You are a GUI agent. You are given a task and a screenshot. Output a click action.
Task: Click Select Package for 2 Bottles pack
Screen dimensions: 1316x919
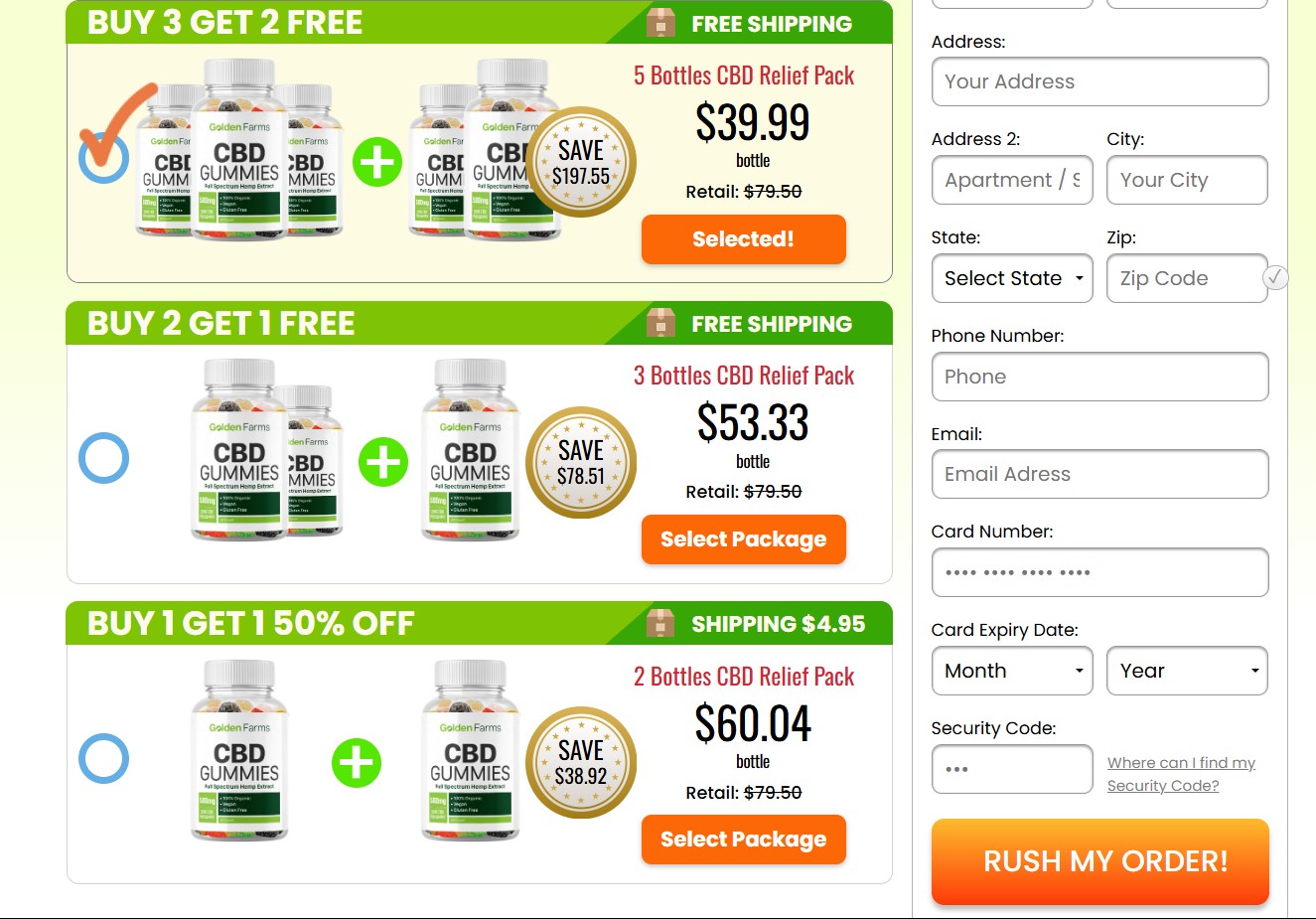coord(744,840)
